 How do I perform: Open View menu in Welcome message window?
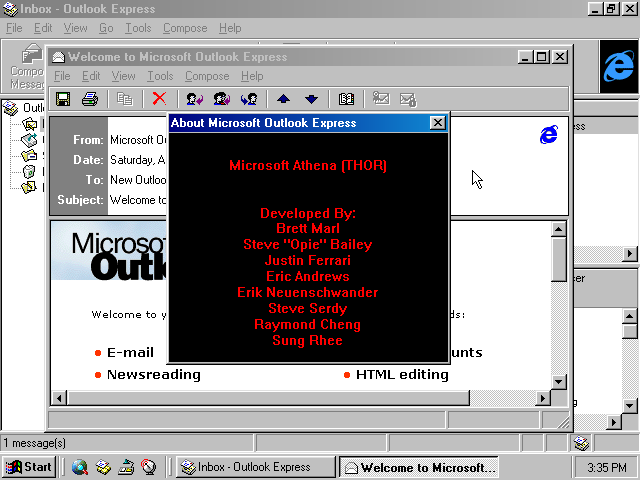pyautogui.click(x=124, y=76)
